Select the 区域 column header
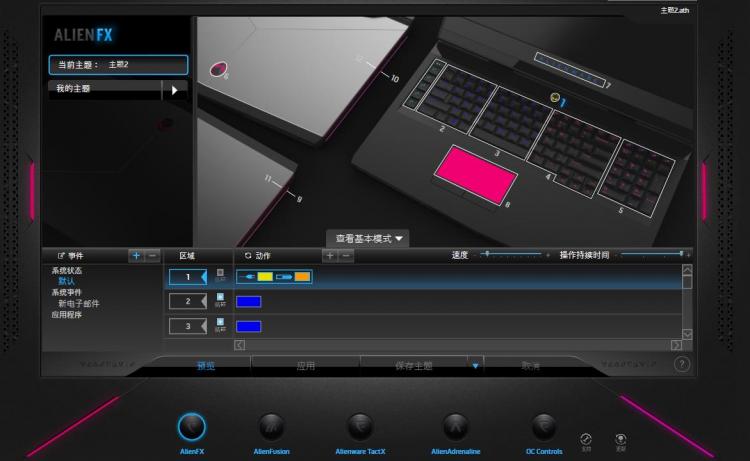750x461 pixels. [187, 256]
